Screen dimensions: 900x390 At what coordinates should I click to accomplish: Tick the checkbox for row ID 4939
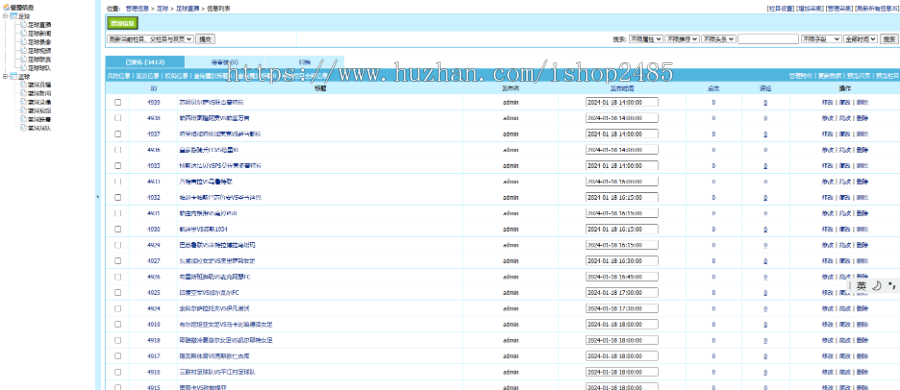[x=118, y=102]
